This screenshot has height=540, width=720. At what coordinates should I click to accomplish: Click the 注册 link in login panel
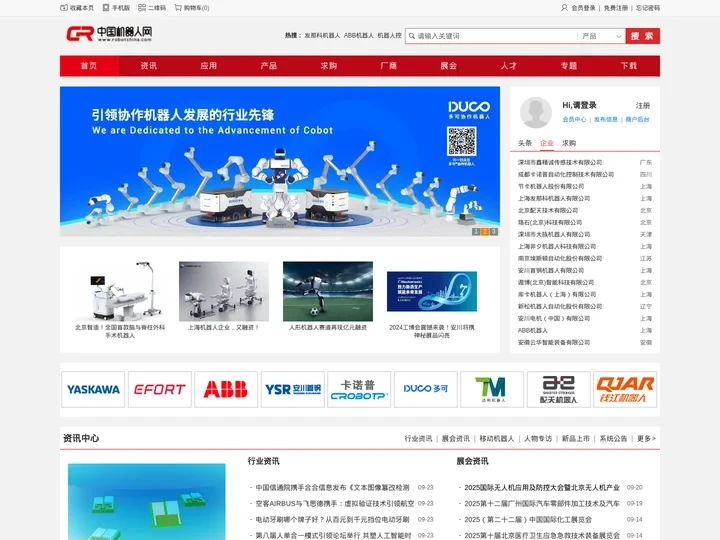(x=643, y=106)
